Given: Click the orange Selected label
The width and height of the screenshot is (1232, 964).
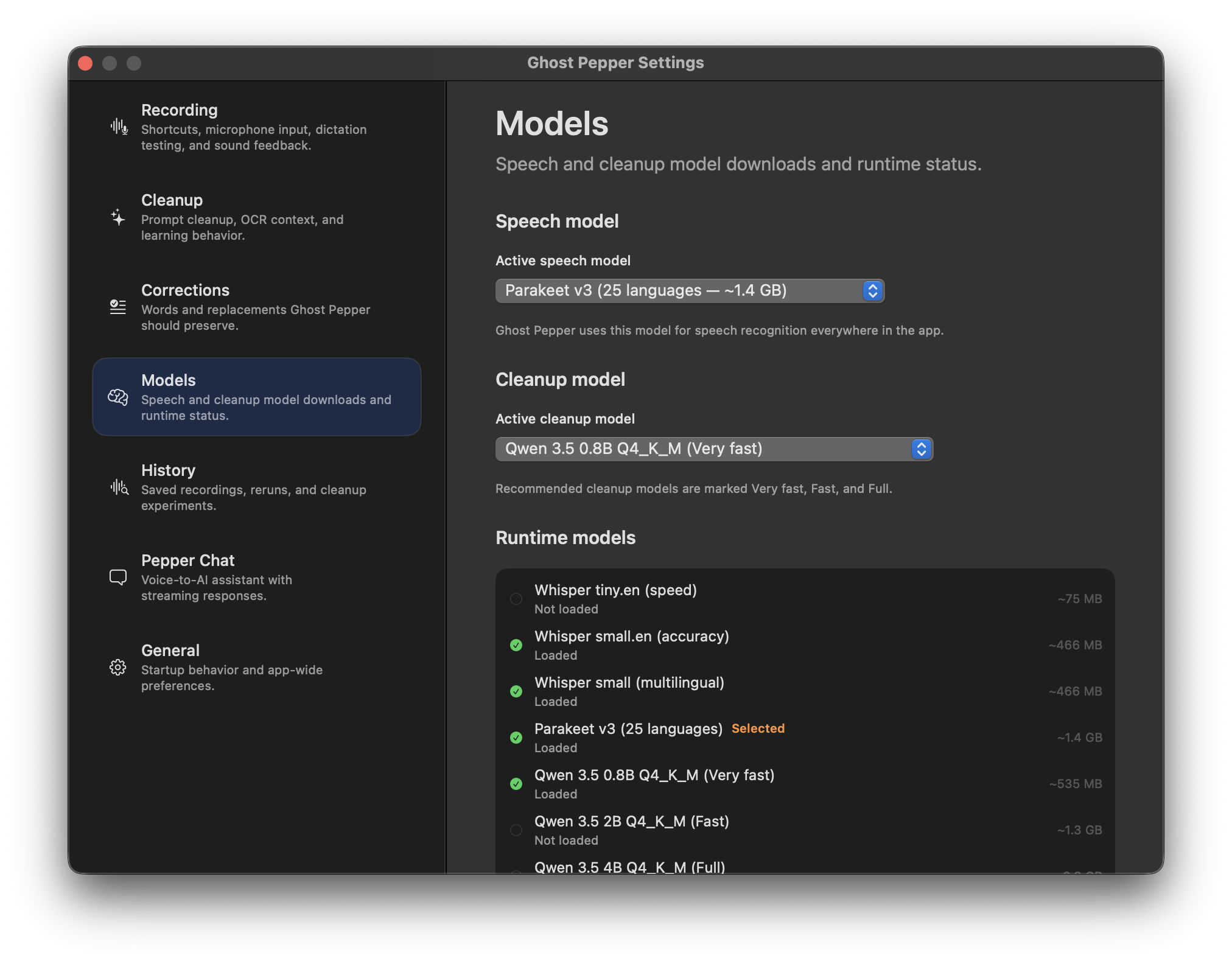Looking at the screenshot, I should pyautogui.click(x=758, y=728).
